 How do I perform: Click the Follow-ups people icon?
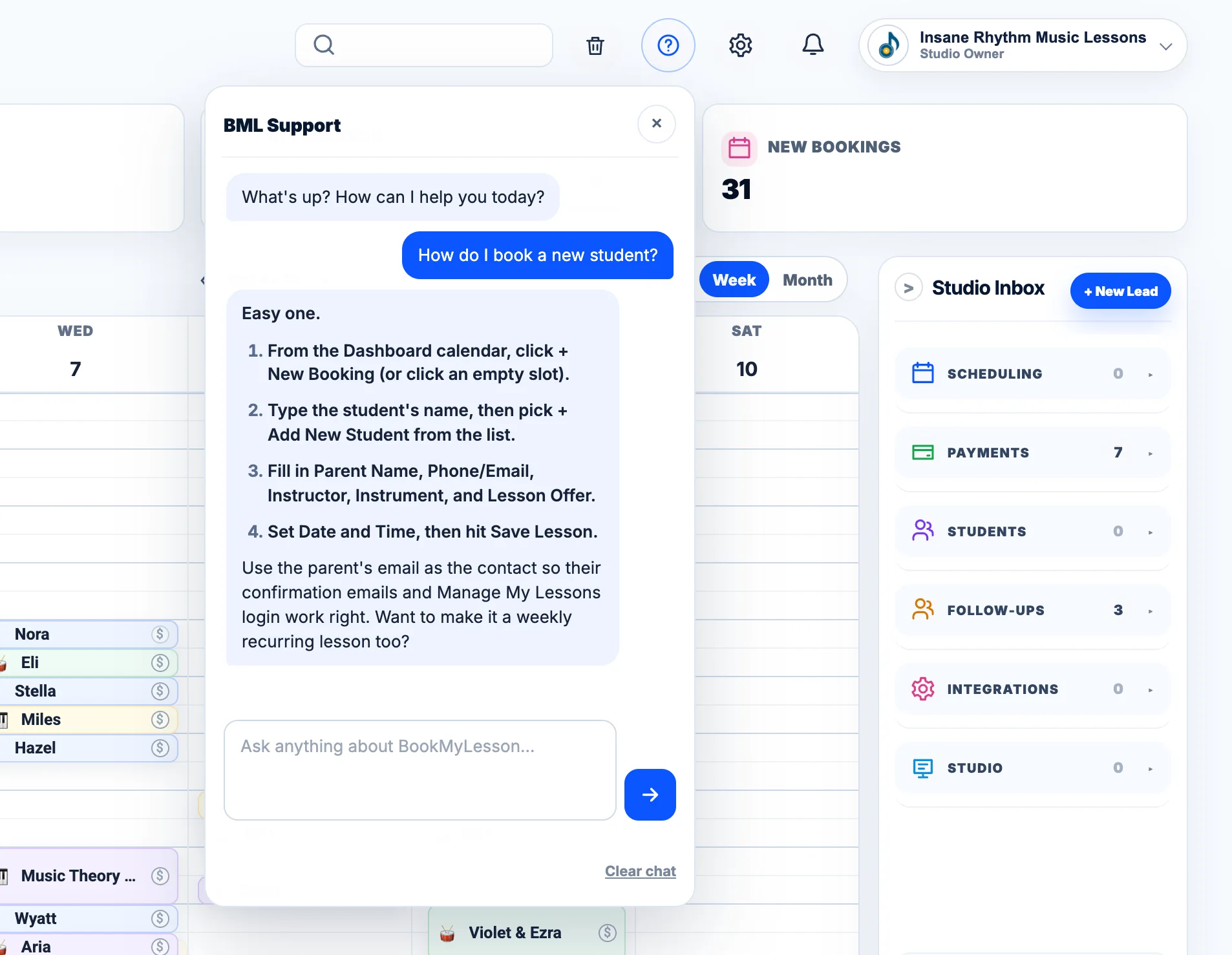tap(922, 610)
